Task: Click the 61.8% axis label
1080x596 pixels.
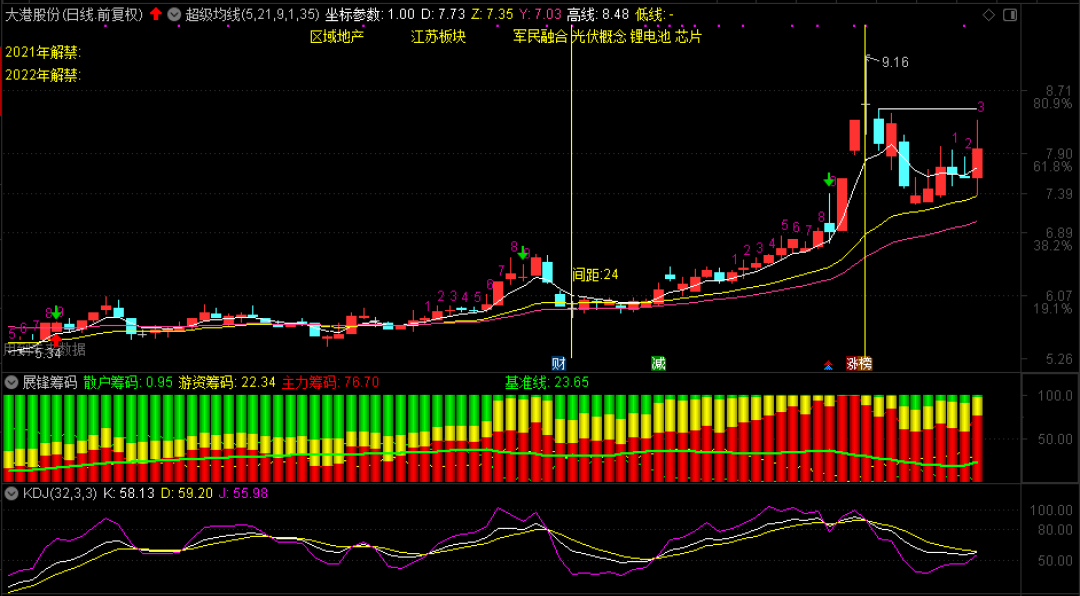Action: click(1052, 167)
